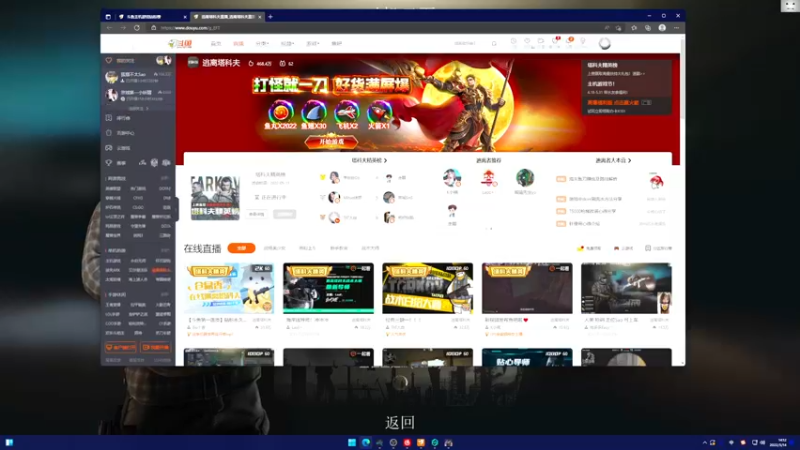
Task: Open Windows Start menu on taskbar
Action: click(x=352, y=442)
